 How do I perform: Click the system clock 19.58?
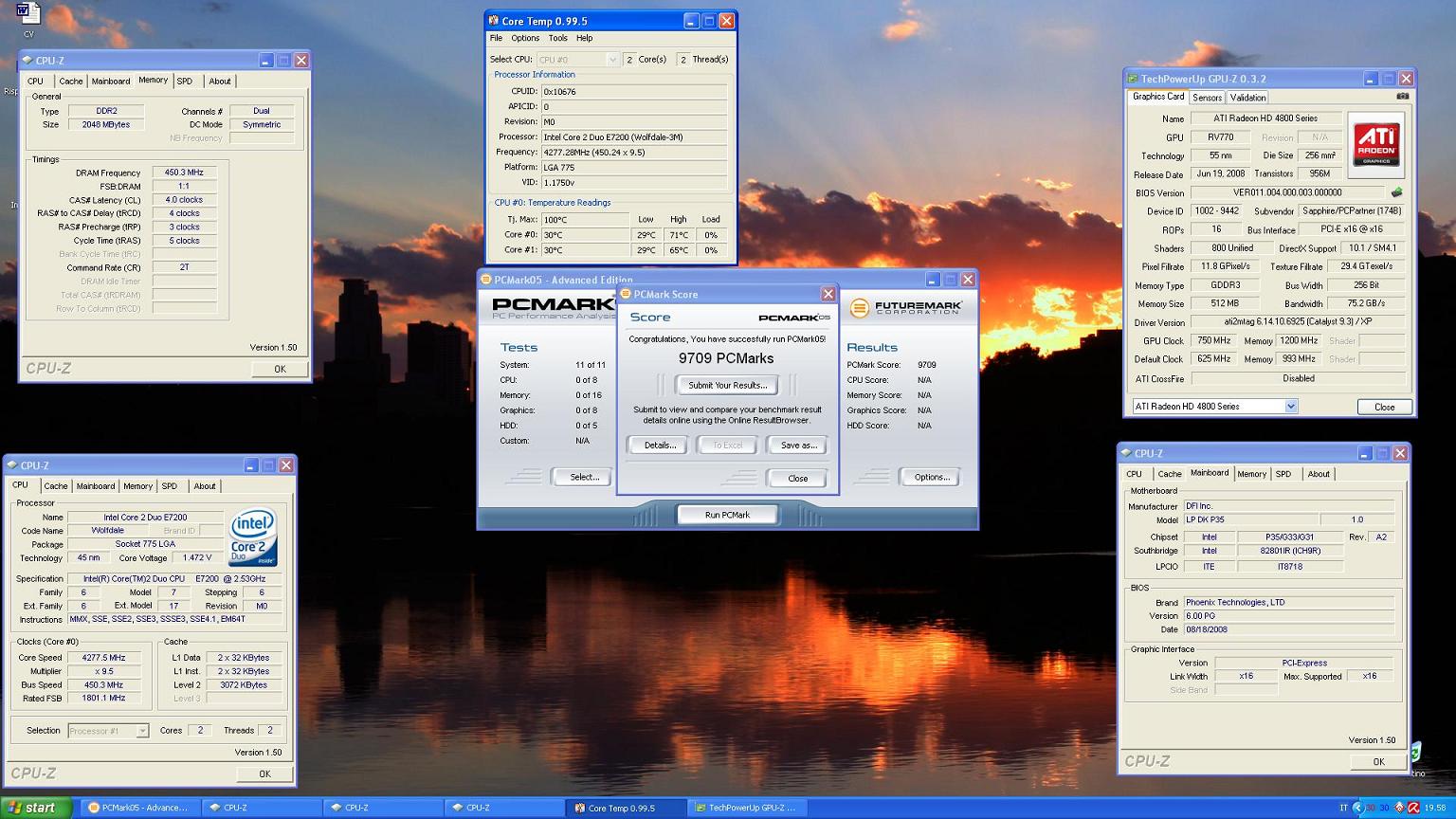pyautogui.click(x=1434, y=808)
